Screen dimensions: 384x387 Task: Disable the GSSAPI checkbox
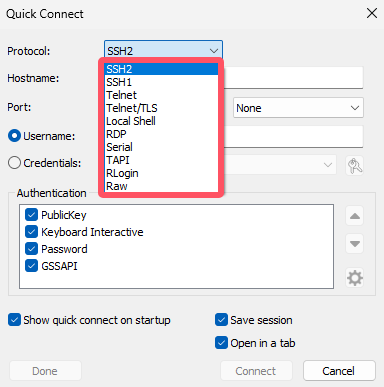pyautogui.click(x=31, y=266)
